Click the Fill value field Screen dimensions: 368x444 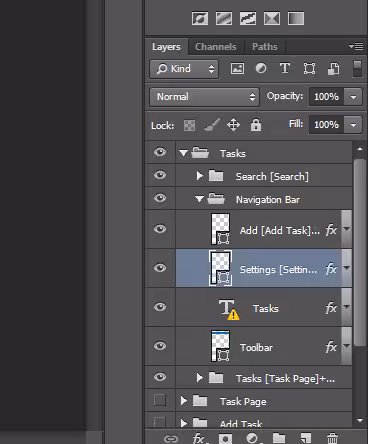tap(327, 125)
